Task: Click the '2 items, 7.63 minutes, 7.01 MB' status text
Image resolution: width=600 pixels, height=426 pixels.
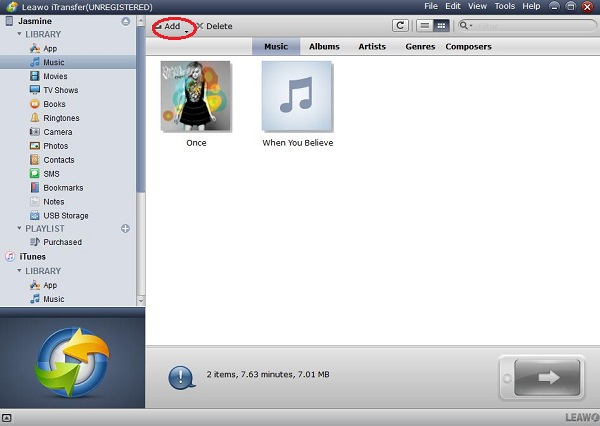Action: tap(268, 374)
